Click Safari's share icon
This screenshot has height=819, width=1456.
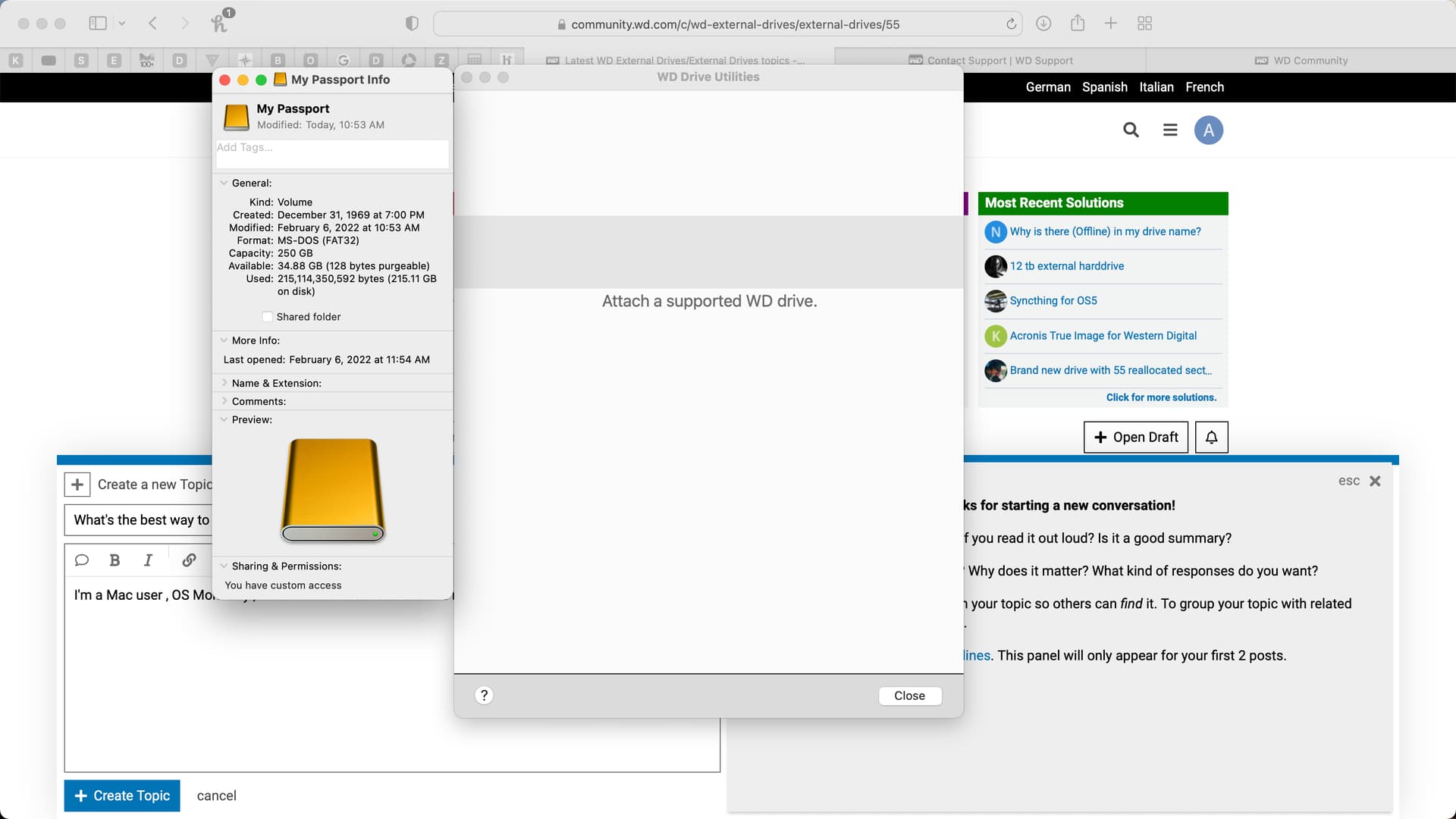pos(1077,24)
